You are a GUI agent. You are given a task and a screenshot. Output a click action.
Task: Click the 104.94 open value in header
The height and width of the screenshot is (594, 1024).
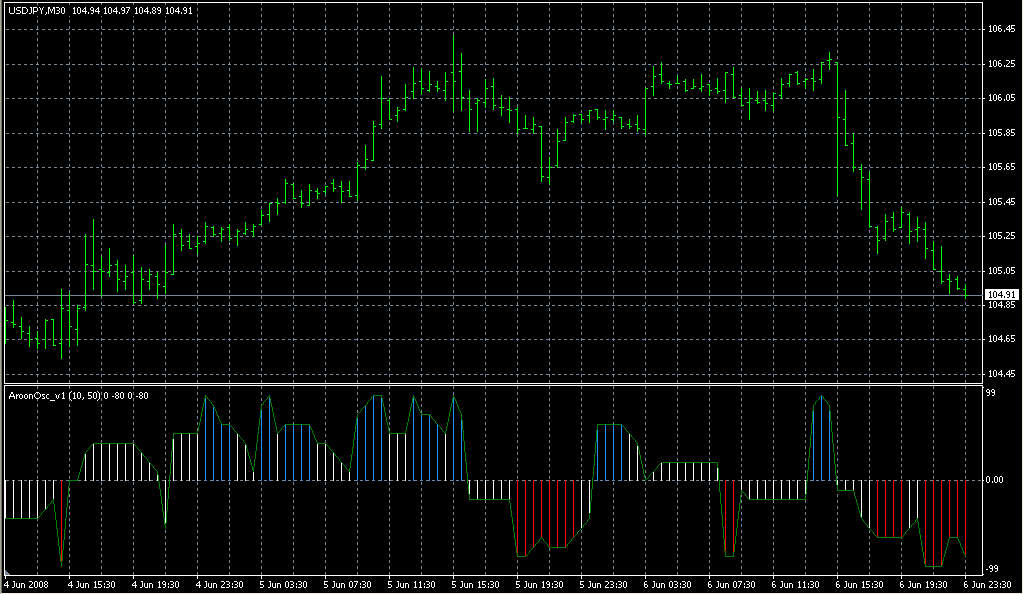coord(85,10)
